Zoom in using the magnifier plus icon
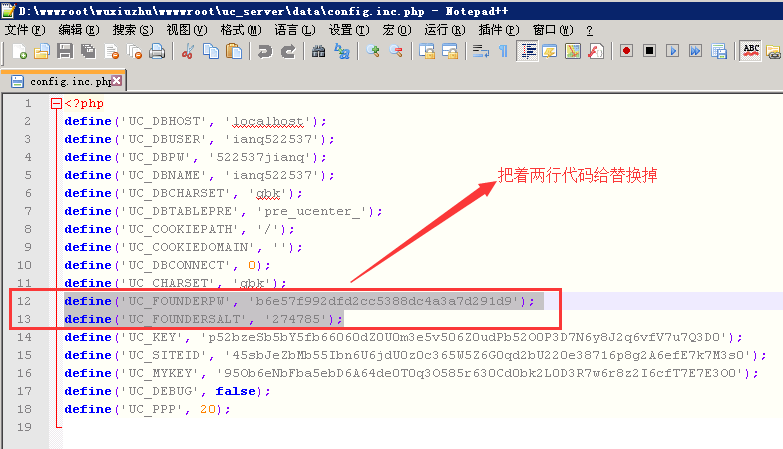The width and height of the screenshot is (783, 449). click(373, 51)
